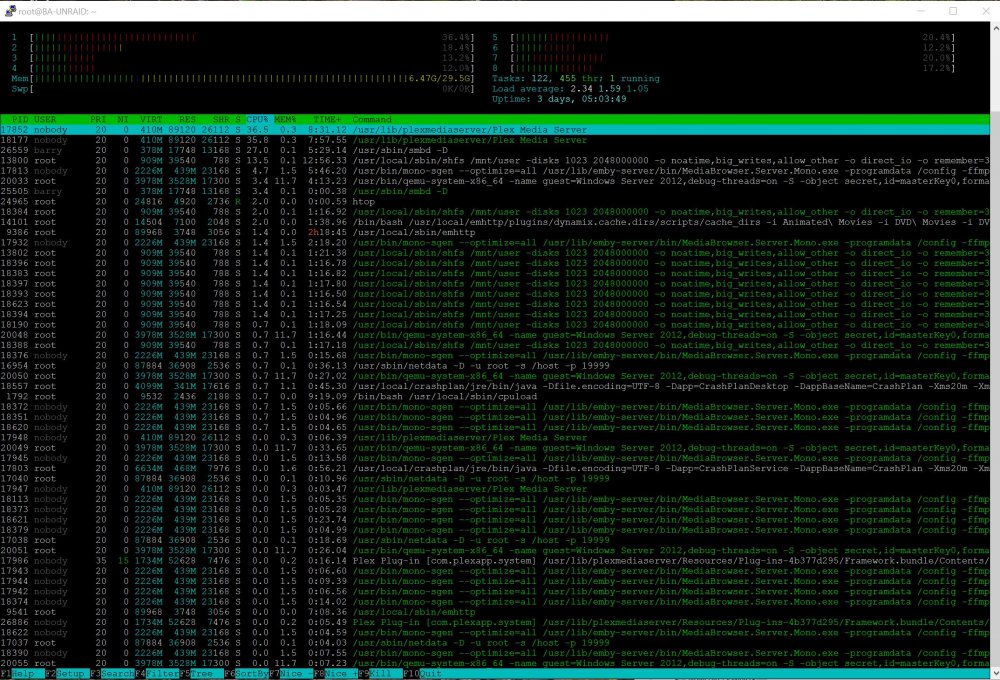Click F10 Quit in the bottom bar
Viewport: 1000px width, 680px height.
click(x=422, y=674)
